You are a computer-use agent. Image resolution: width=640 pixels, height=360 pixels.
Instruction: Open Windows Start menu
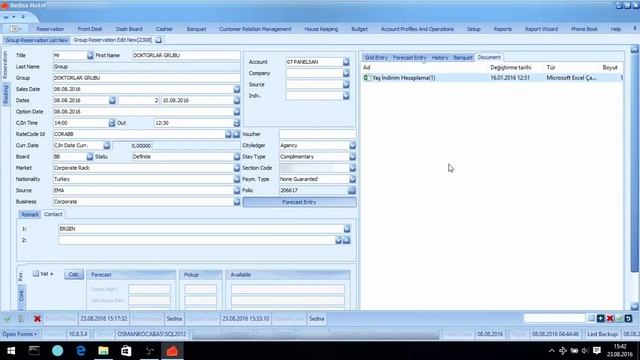pos(11,351)
